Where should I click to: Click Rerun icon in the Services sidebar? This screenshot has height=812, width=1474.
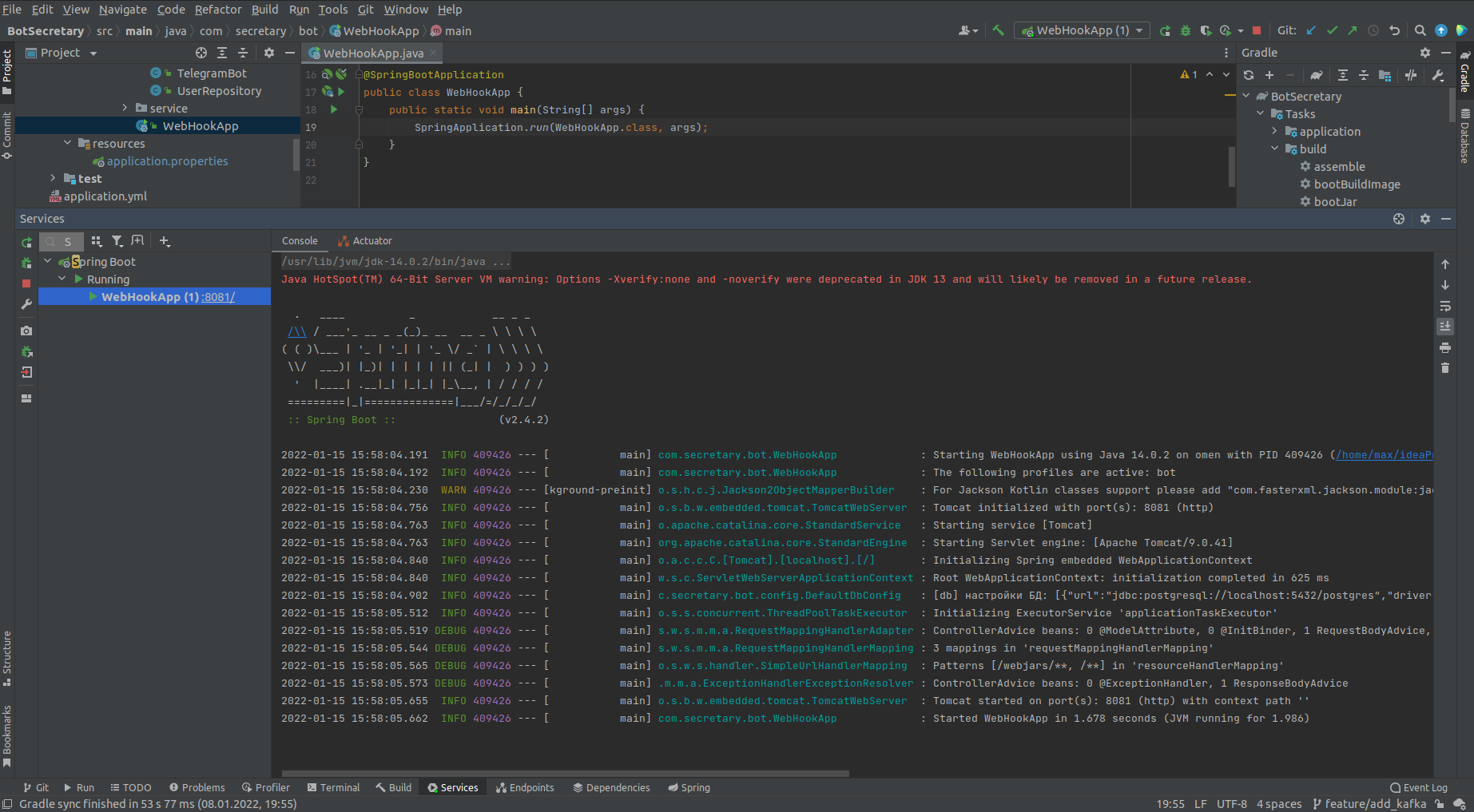pyautogui.click(x=26, y=242)
